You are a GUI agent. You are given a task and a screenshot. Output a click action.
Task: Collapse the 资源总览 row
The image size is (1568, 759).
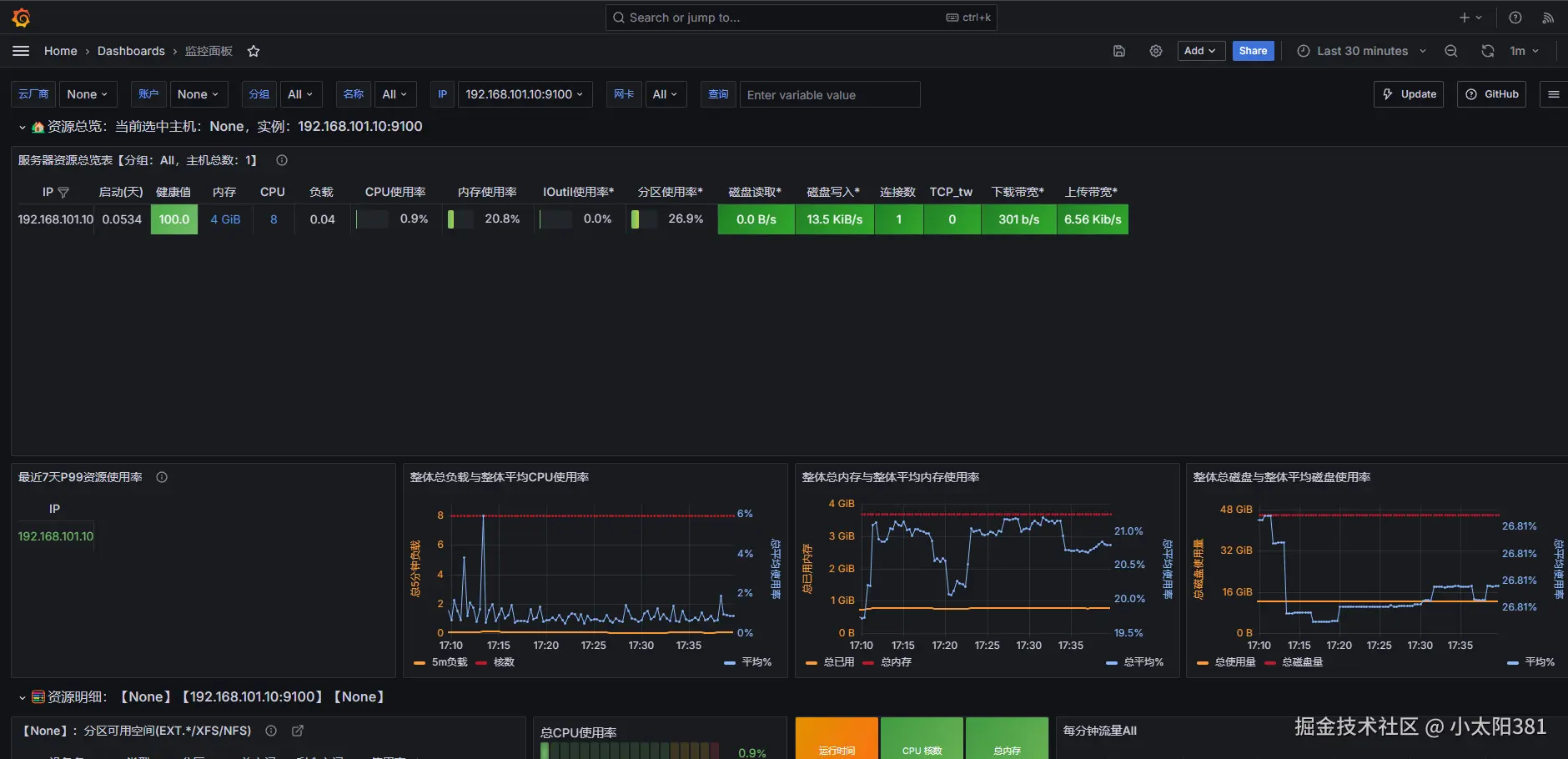pos(22,127)
